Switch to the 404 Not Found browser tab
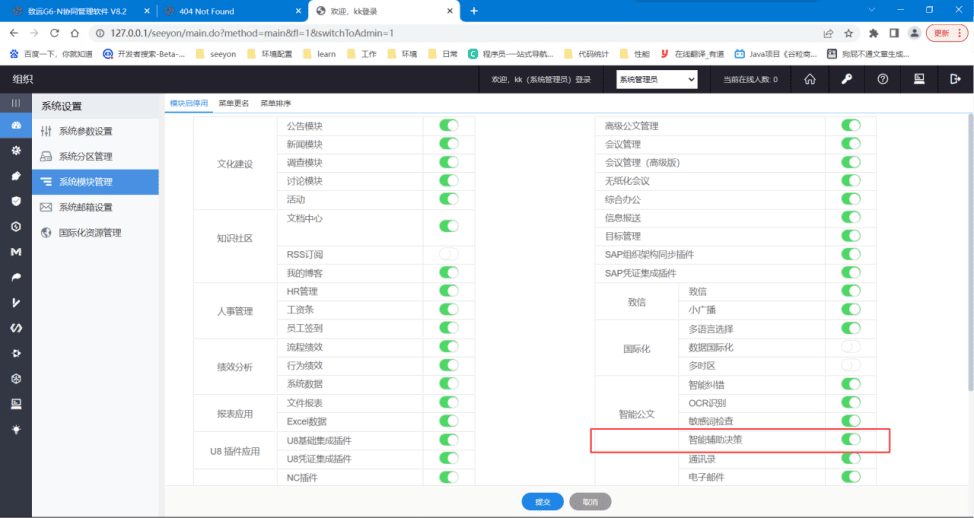The image size is (974, 518). pos(232,11)
